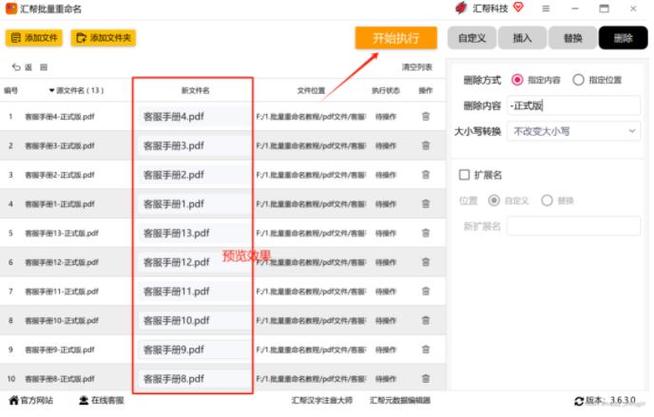Delete row 7 客服手册11 with trash icon
The image size is (654, 417).
click(x=425, y=291)
